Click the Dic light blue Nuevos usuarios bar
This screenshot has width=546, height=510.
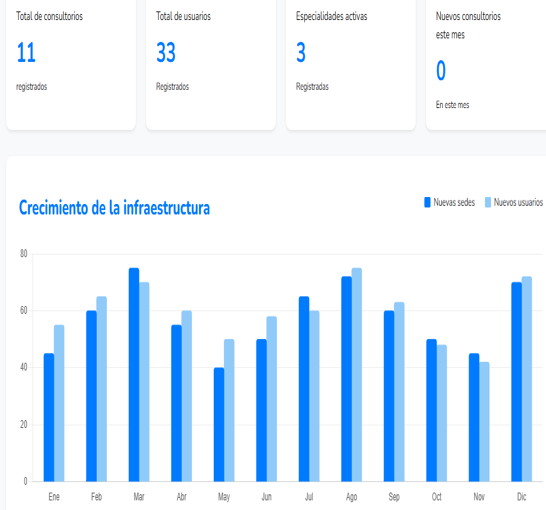tap(526, 379)
